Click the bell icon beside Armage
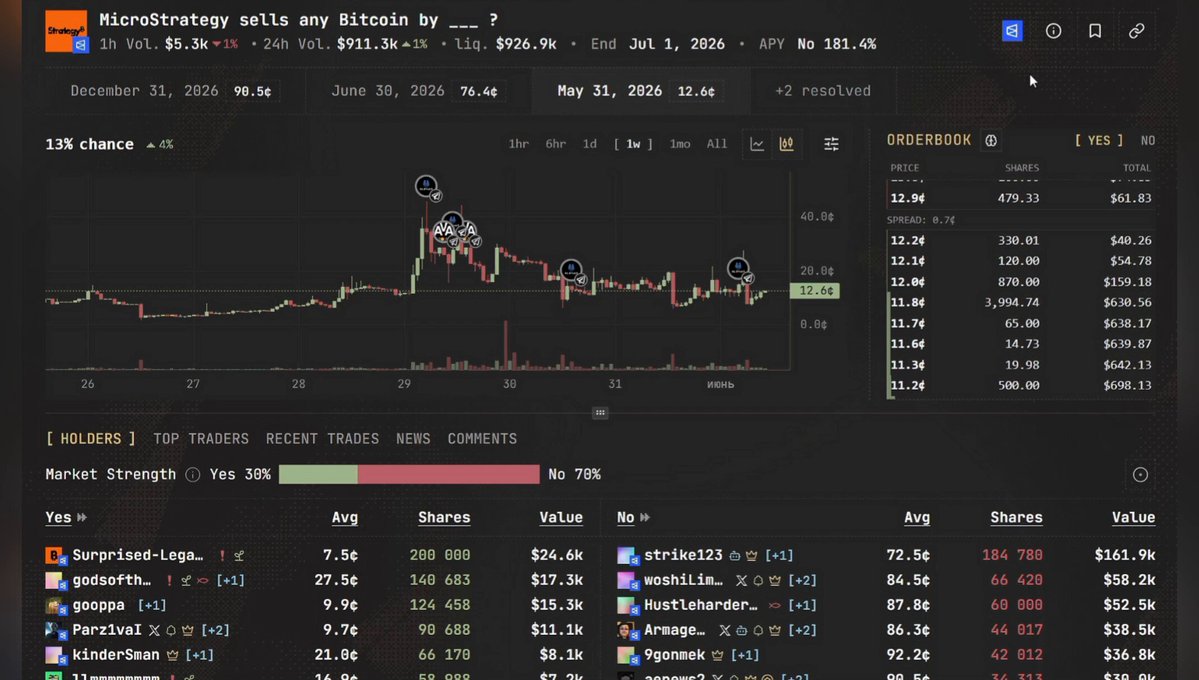 click(x=758, y=630)
